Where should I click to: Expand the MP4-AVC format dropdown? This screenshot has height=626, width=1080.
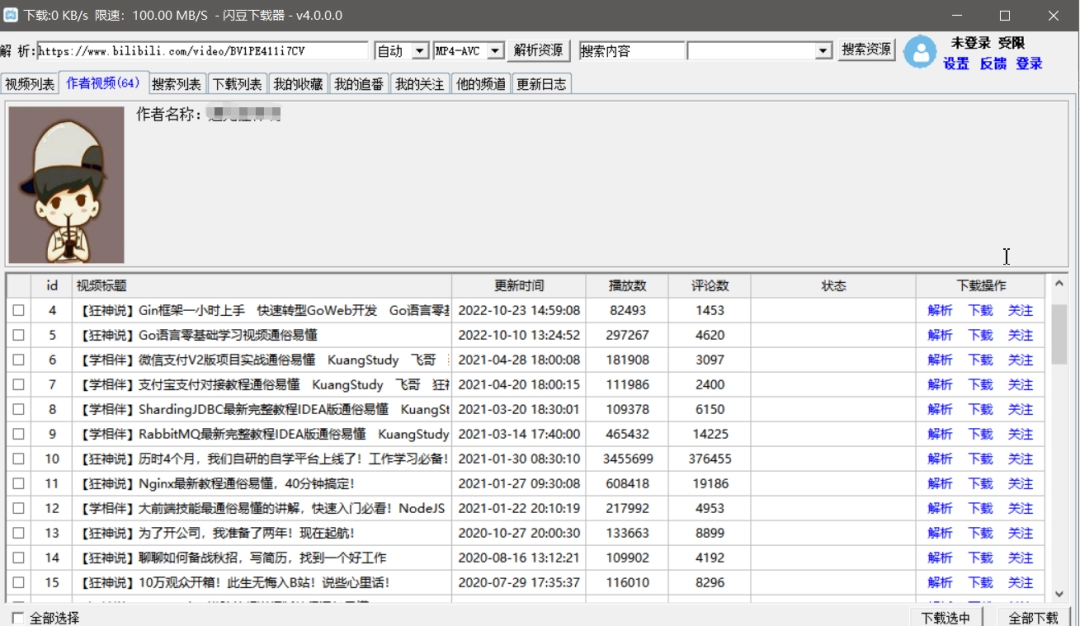pyautogui.click(x=468, y=51)
